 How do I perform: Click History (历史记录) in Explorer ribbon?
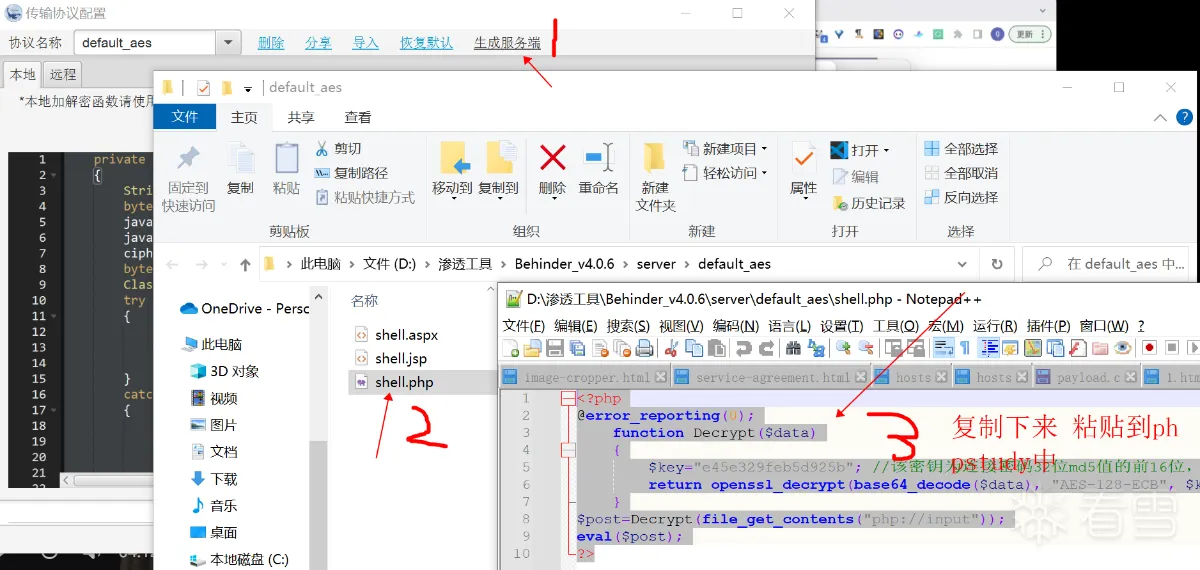(868, 203)
